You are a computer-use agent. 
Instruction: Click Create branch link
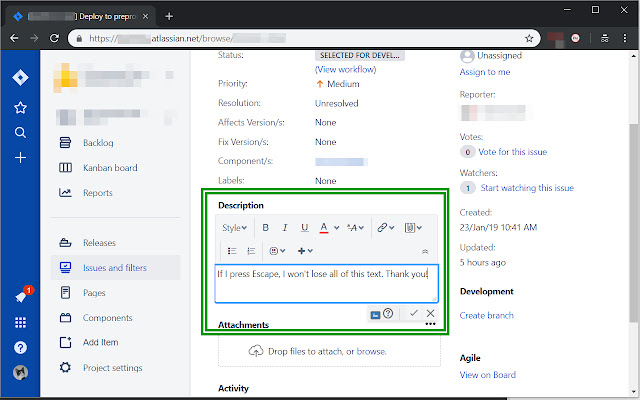(x=487, y=316)
